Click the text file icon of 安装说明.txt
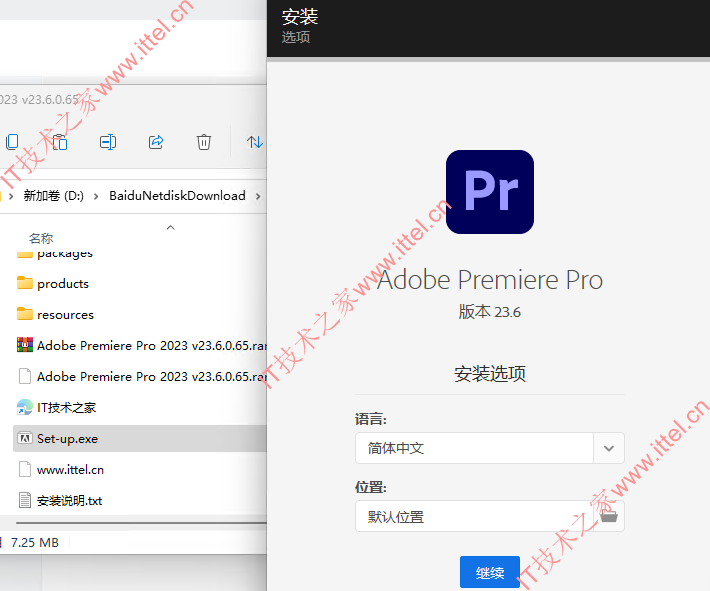 tap(25, 500)
